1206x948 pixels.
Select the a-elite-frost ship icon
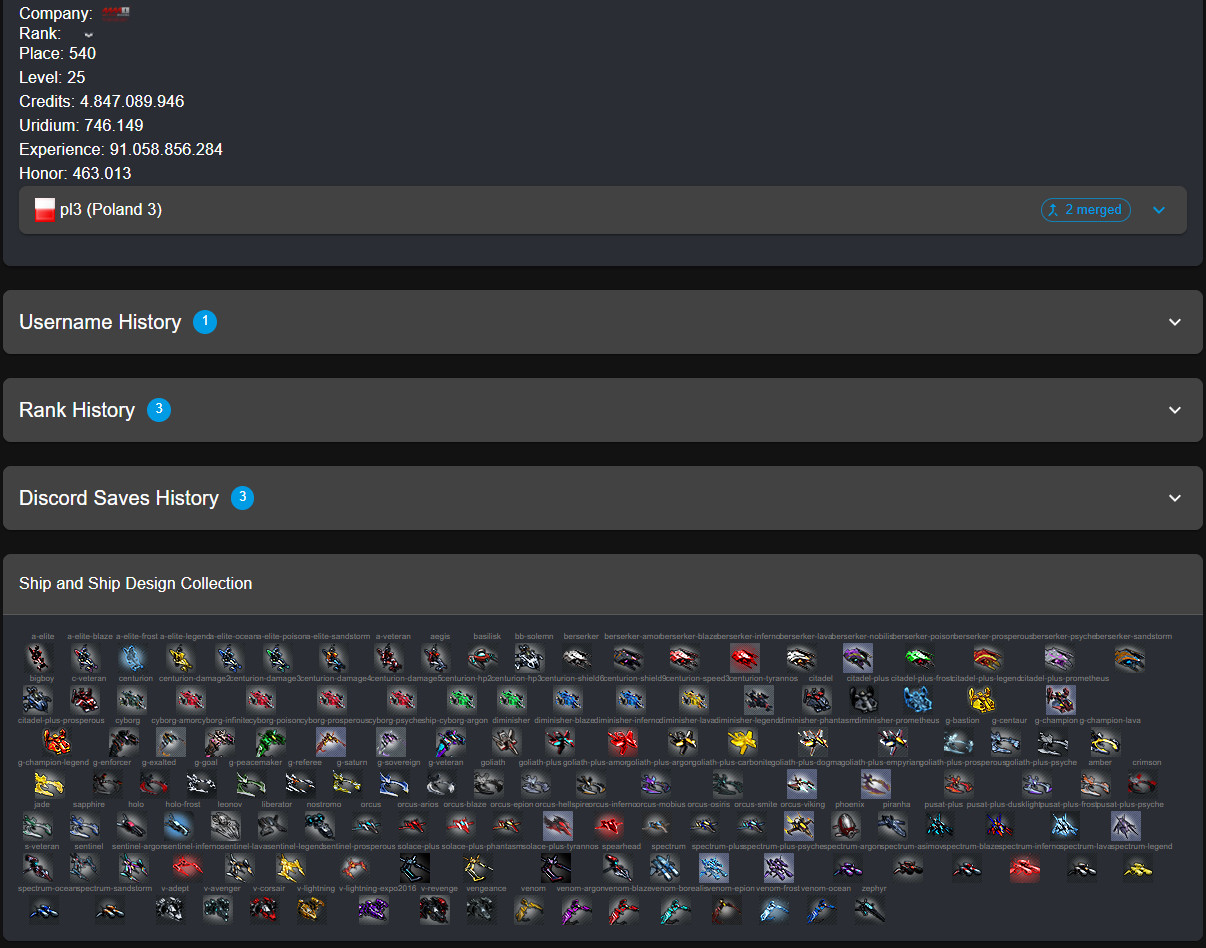tap(134, 657)
